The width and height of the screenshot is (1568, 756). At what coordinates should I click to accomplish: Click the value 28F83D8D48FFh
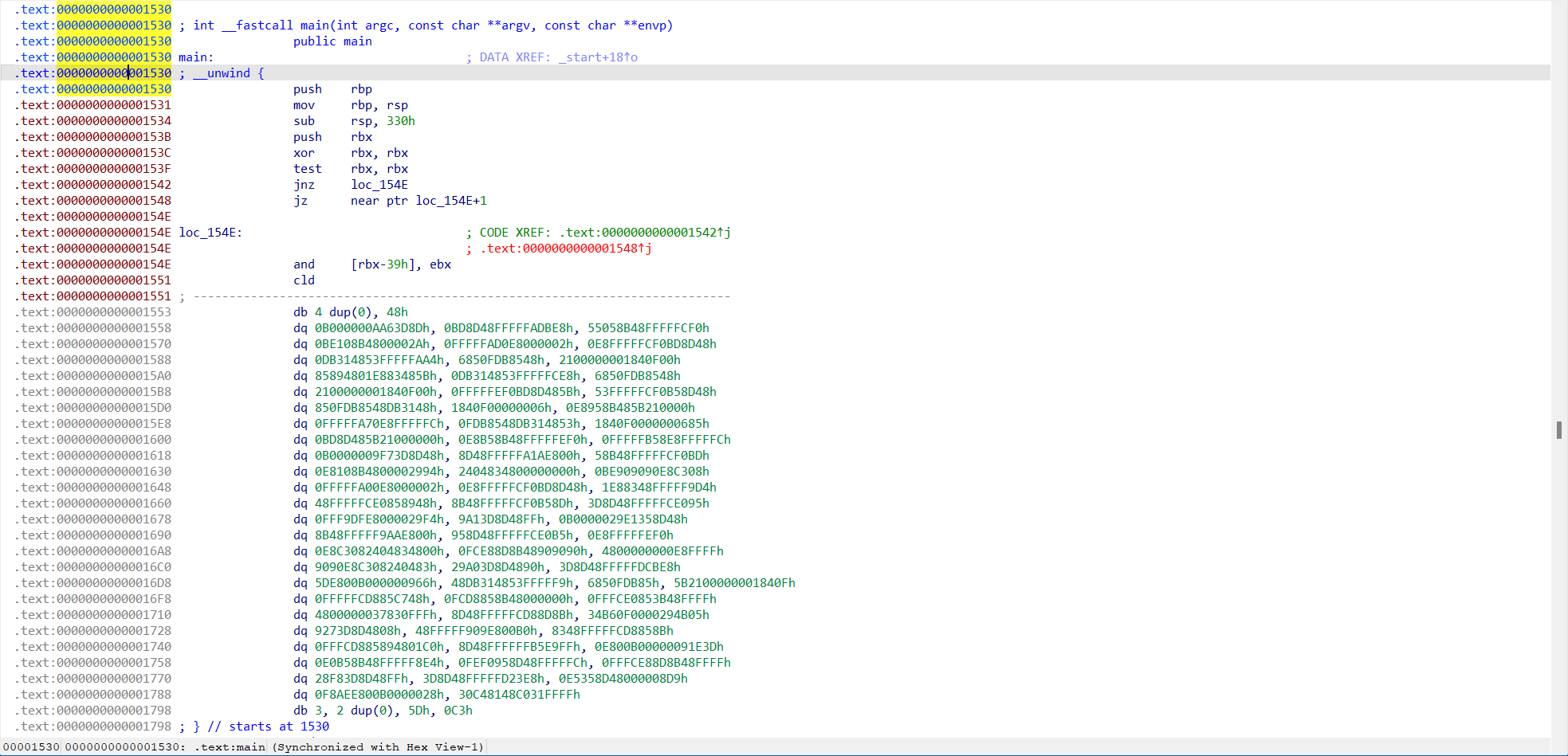click(361, 679)
